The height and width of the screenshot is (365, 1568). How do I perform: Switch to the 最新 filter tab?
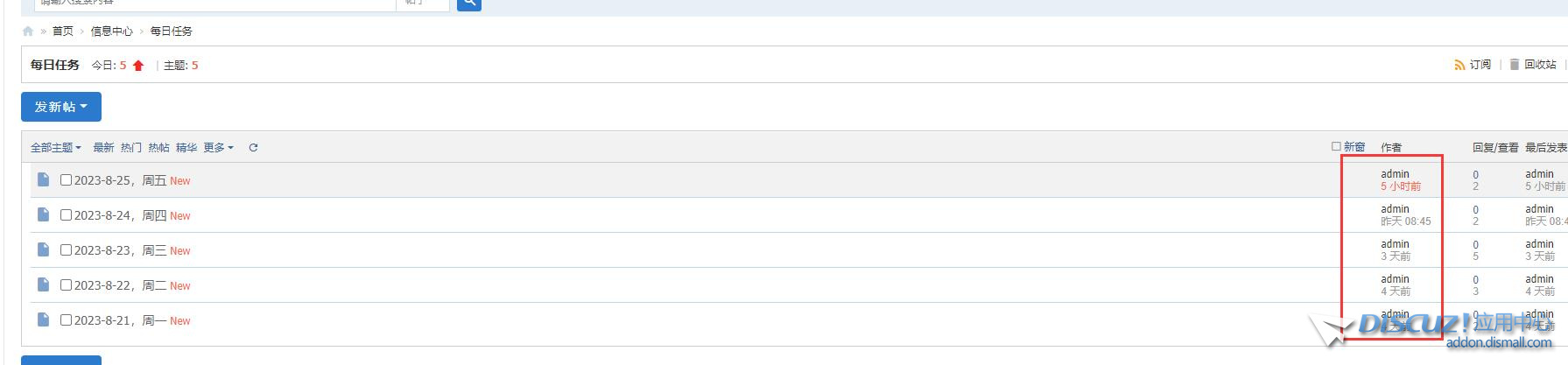(103, 148)
